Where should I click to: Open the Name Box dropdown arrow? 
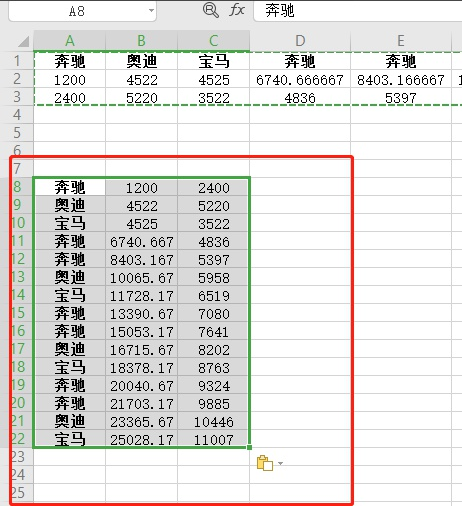pos(151,11)
